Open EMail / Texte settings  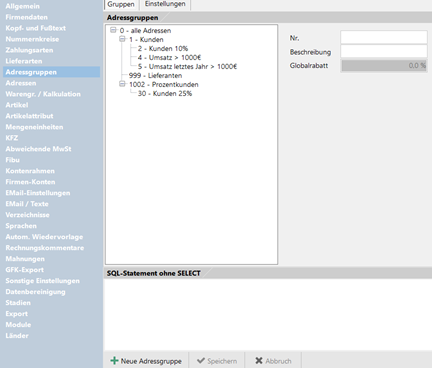27,204
